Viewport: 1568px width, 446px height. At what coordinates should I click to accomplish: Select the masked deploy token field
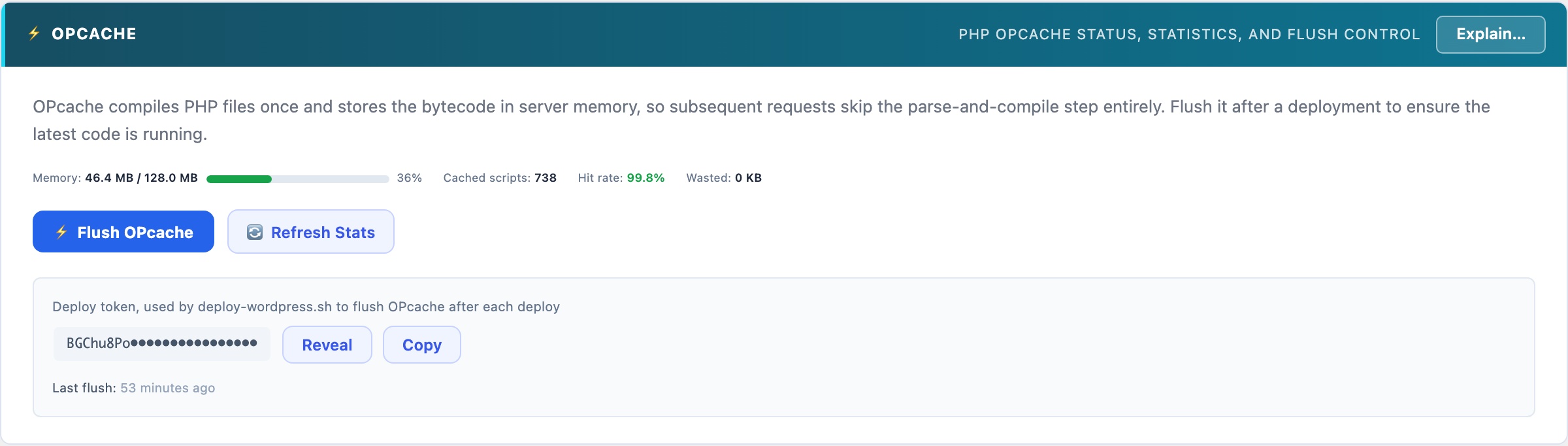162,344
